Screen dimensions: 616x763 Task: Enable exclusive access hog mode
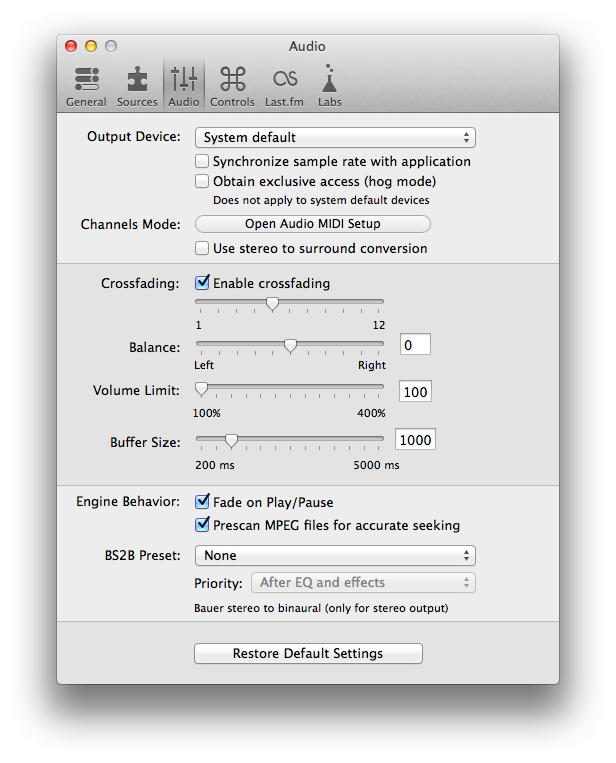(202, 181)
